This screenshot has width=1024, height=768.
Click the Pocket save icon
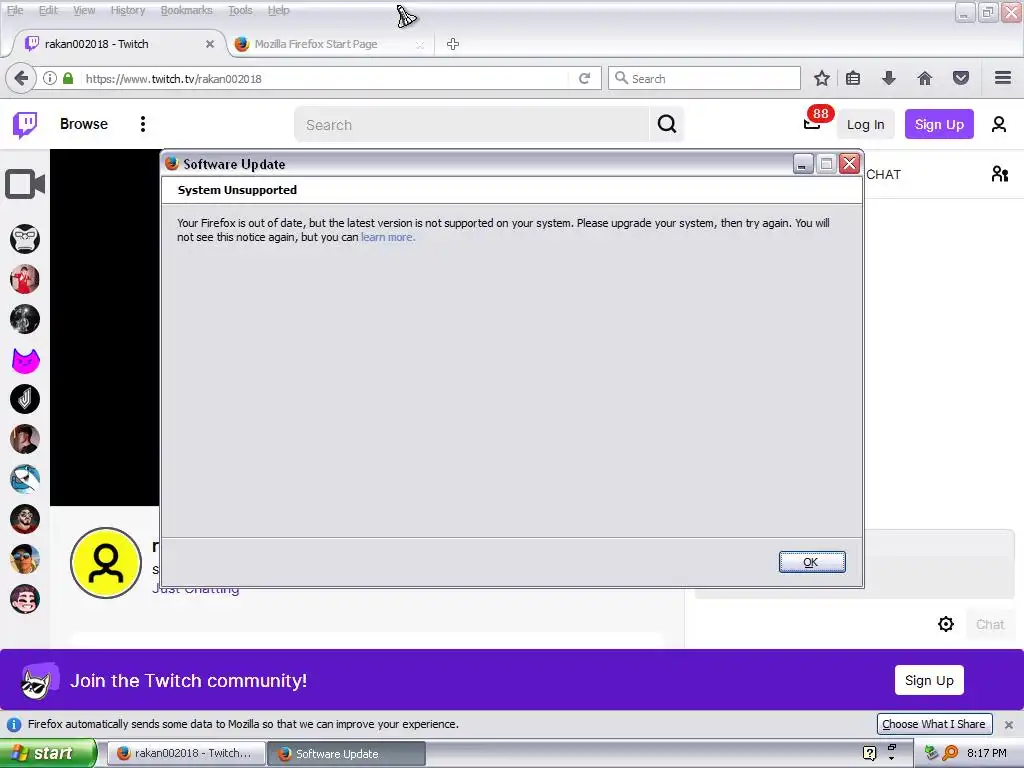pos(960,78)
